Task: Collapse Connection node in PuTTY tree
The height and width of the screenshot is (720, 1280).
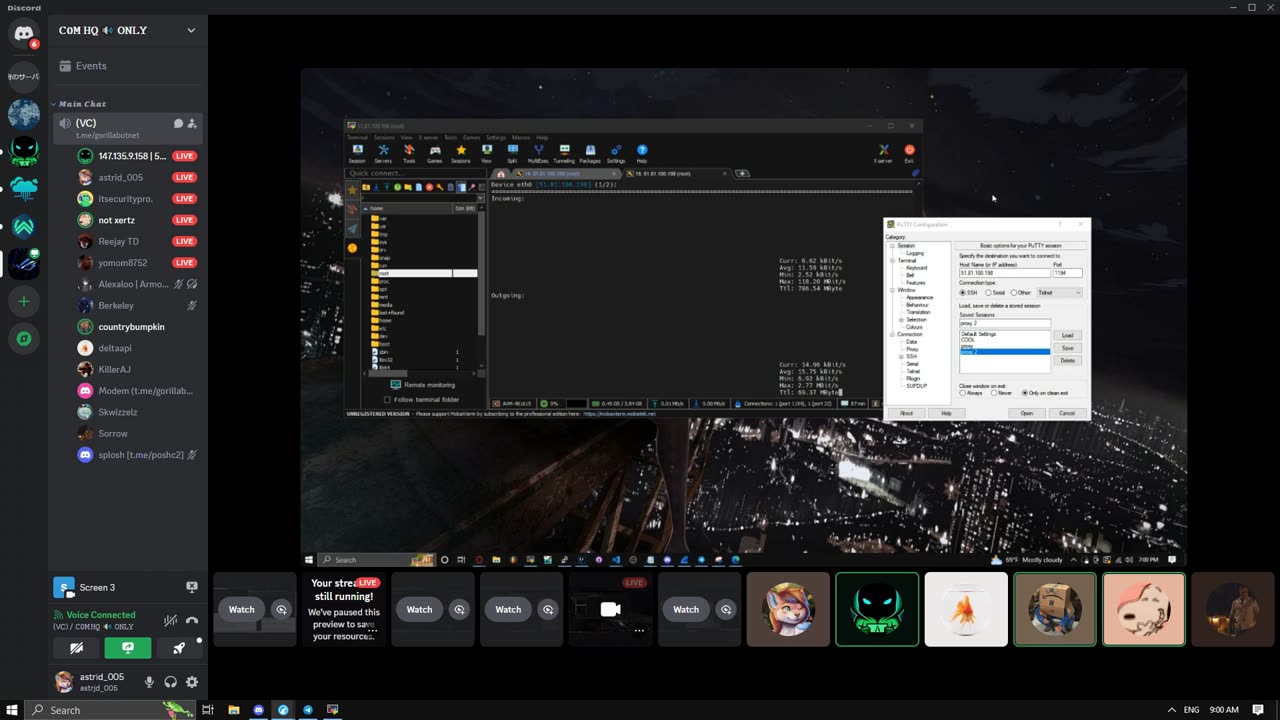Action: point(893,334)
